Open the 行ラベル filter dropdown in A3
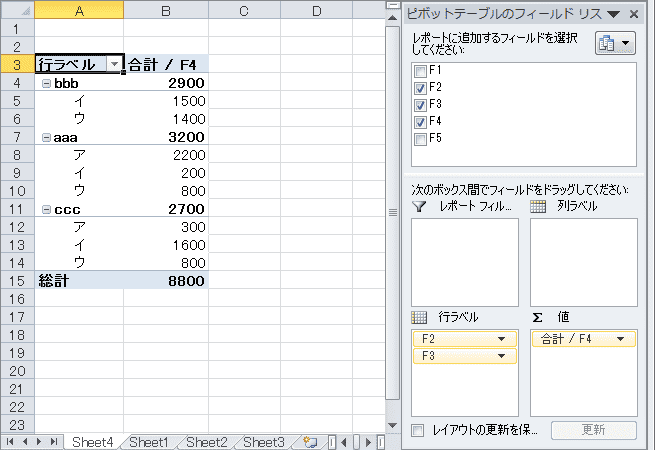Viewport: 655px width, 450px height. tap(114, 64)
